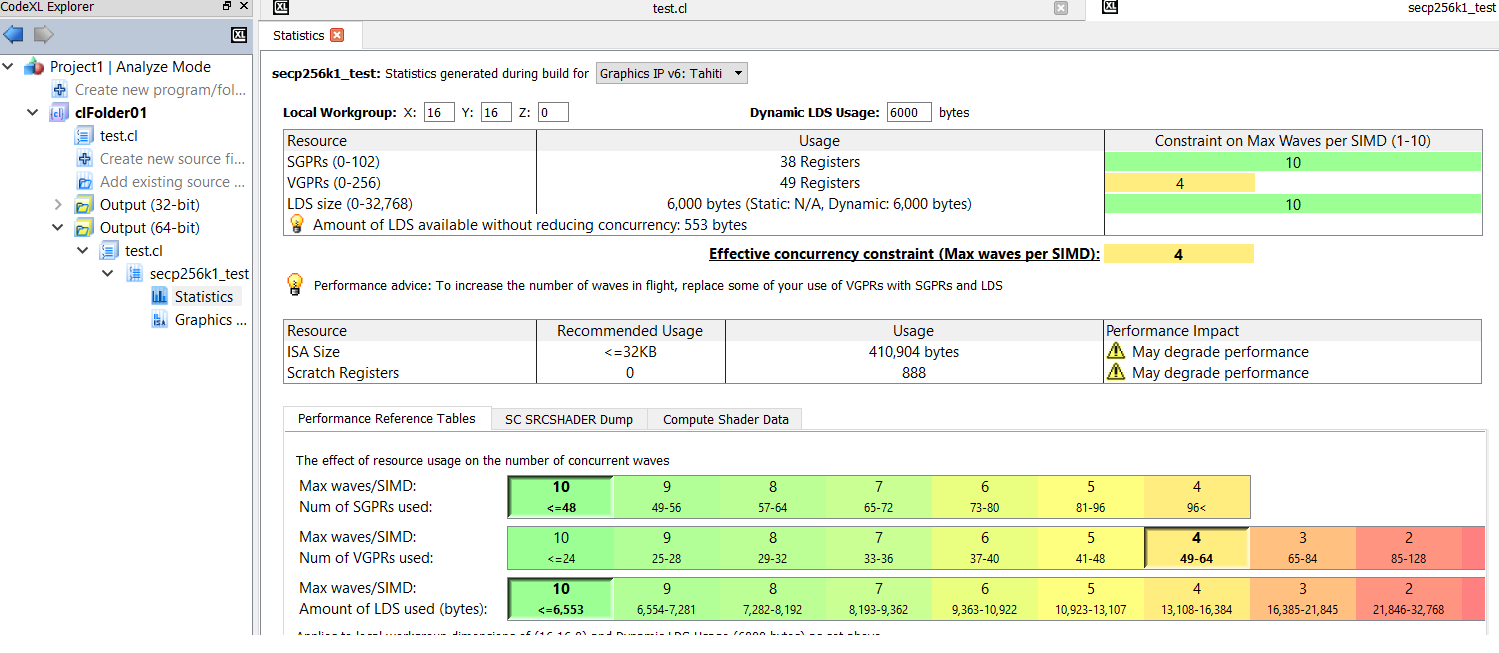Click the Create new program/folder plus icon
This screenshot has width=1499, height=653.
60,90
